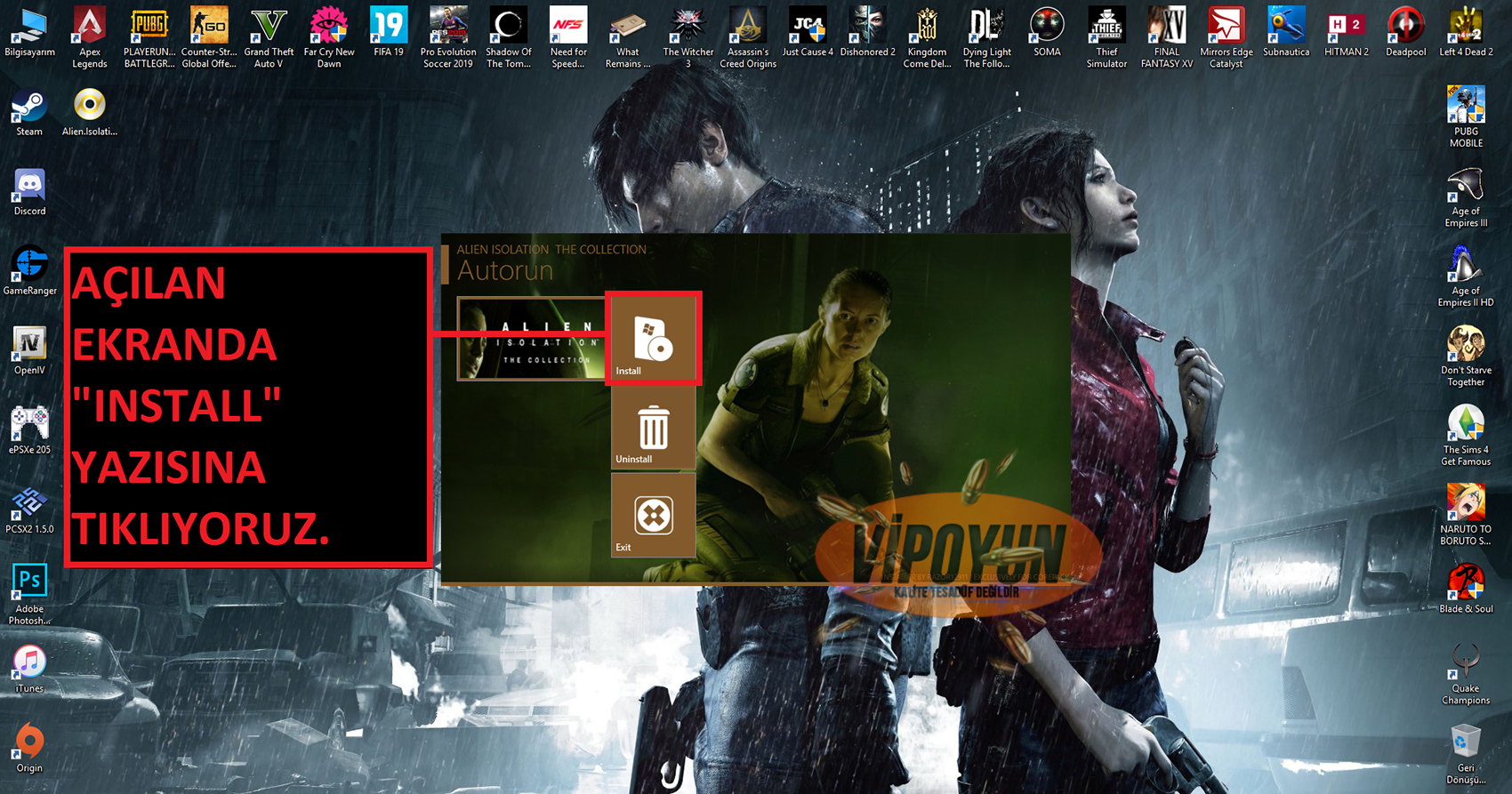Select the Counter-Strike Global Offensive icon
Image resolution: width=1512 pixels, height=794 pixels.
tap(209, 37)
